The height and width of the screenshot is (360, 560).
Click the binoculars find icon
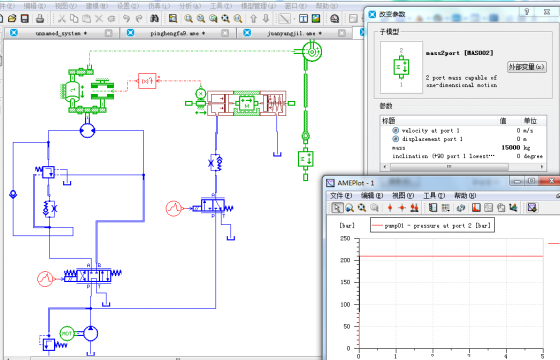click(154, 19)
